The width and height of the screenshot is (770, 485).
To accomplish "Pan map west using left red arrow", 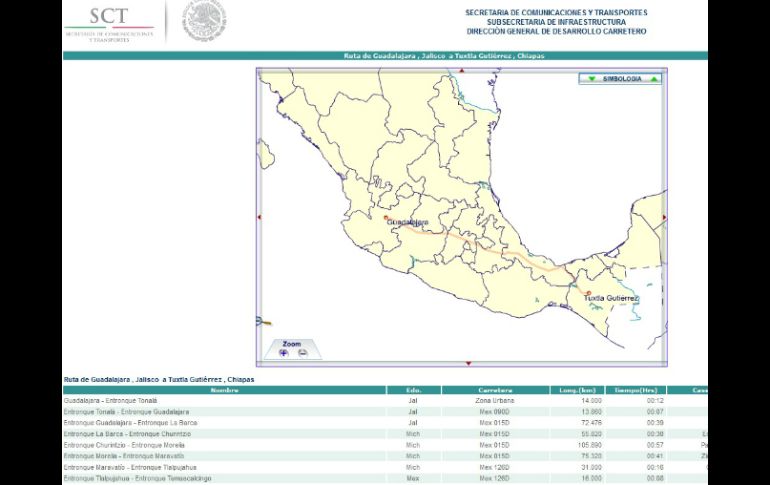I will pyautogui.click(x=259, y=216).
